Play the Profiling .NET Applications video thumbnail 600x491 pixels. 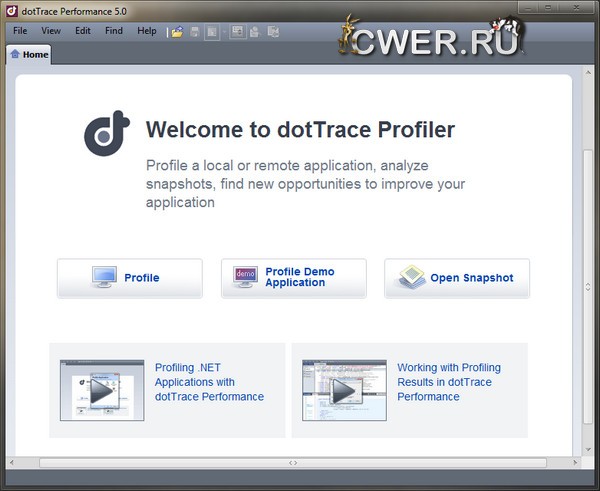[x=101, y=390]
